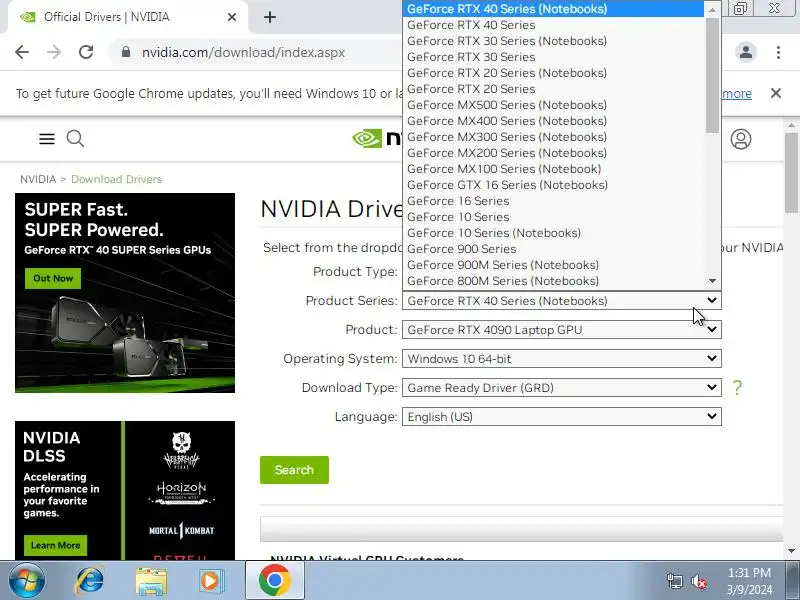Click Learn More on the DLSS banner
The height and width of the screenshot is (600, 800).
(x=56, y=545)
